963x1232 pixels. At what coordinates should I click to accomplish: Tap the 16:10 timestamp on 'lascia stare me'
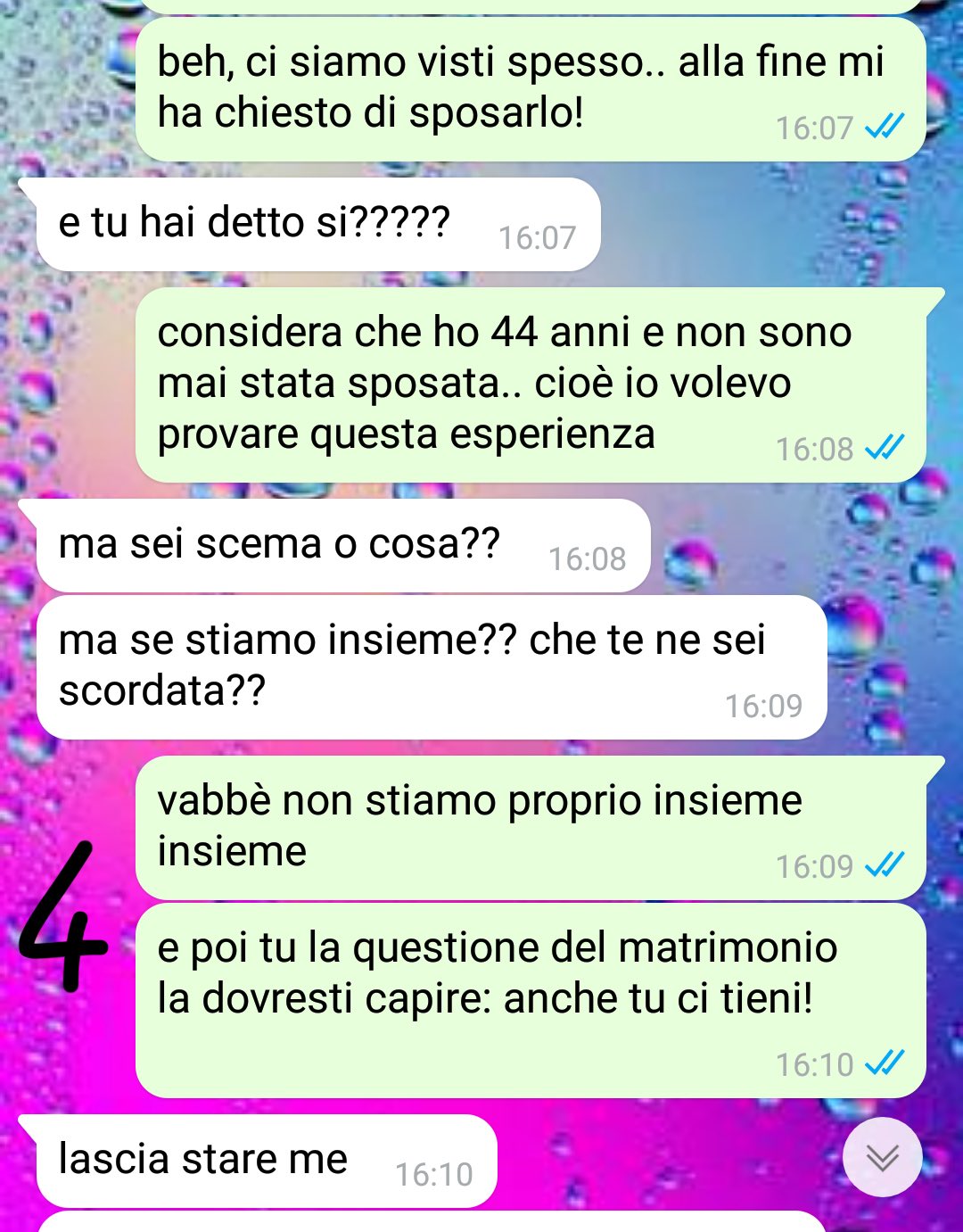pyautogui.click(x=433, y=1175)
